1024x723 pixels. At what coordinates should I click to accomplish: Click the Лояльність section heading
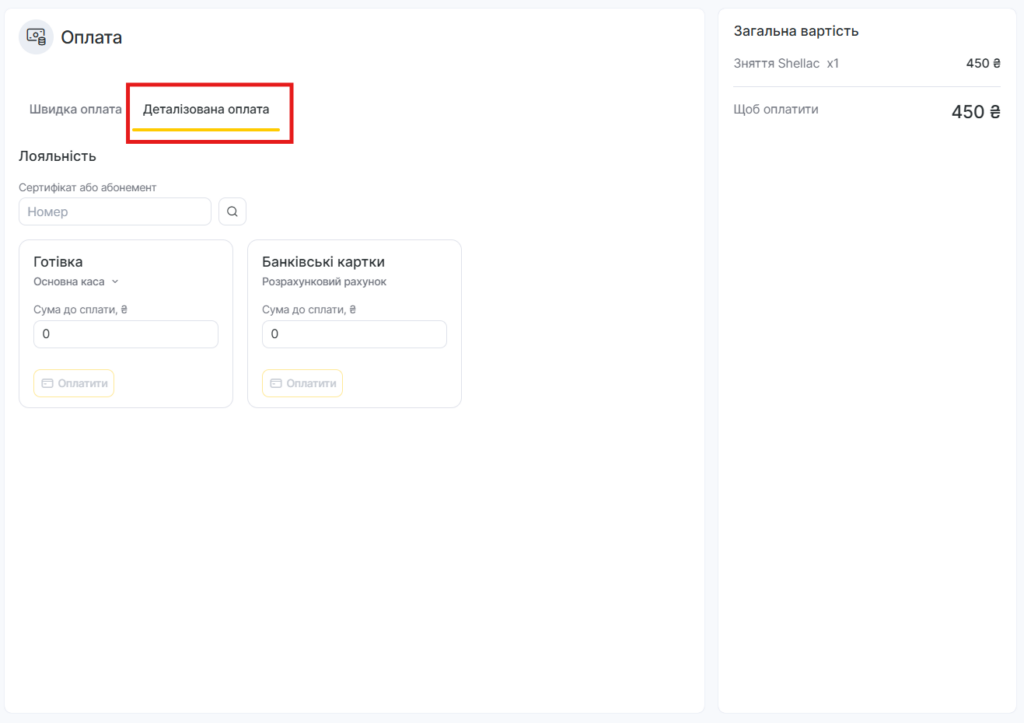[57, 156]
